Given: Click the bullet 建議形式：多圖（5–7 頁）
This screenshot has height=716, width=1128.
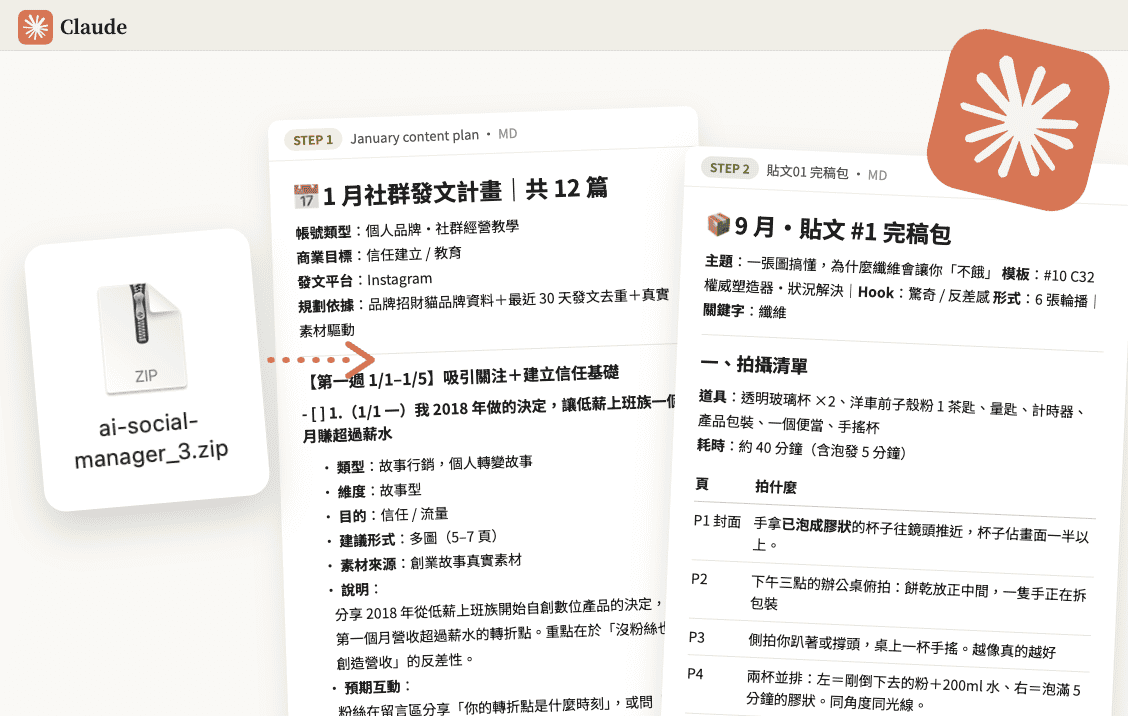Looking at the screenshot, I should pos(418,538).
